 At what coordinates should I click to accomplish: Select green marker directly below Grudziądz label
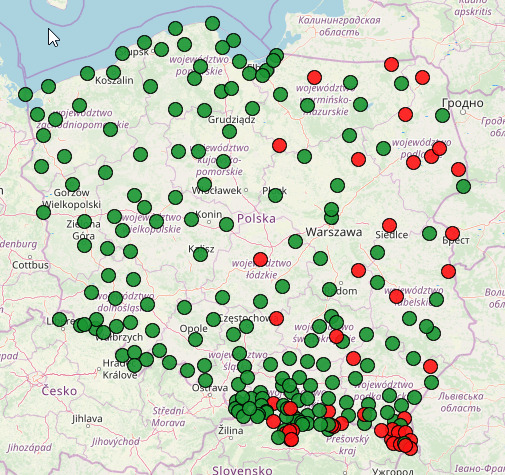229,131
